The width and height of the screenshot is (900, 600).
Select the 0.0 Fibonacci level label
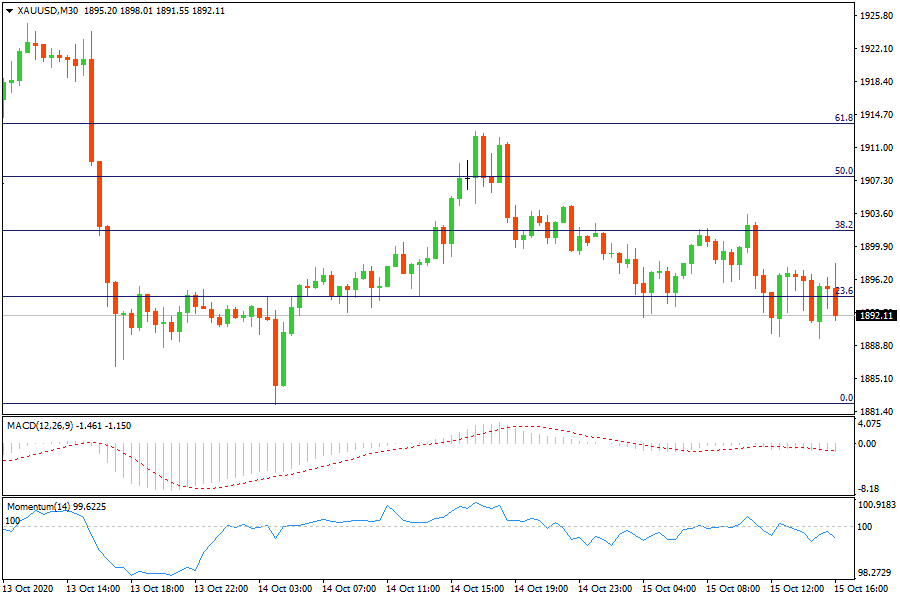pyautogui.click(x=845, y=397)
